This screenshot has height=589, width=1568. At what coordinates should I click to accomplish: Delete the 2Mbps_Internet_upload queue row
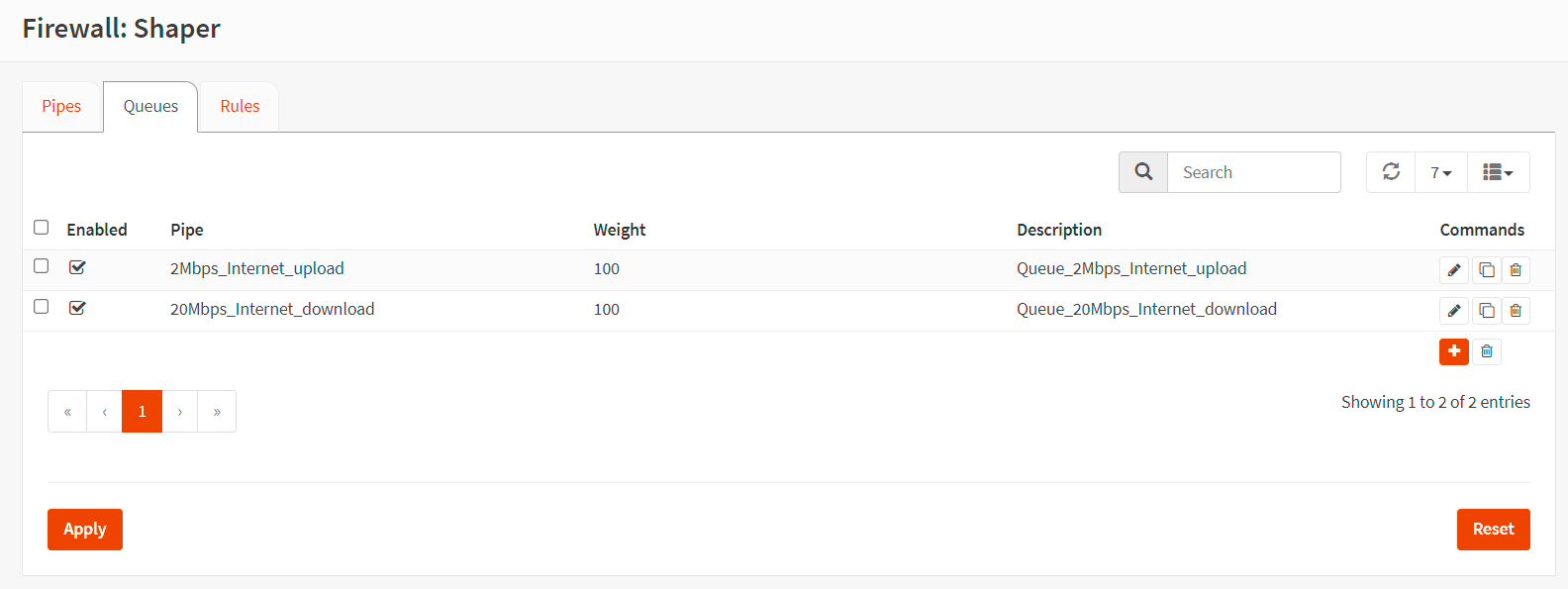point(1516,270)
